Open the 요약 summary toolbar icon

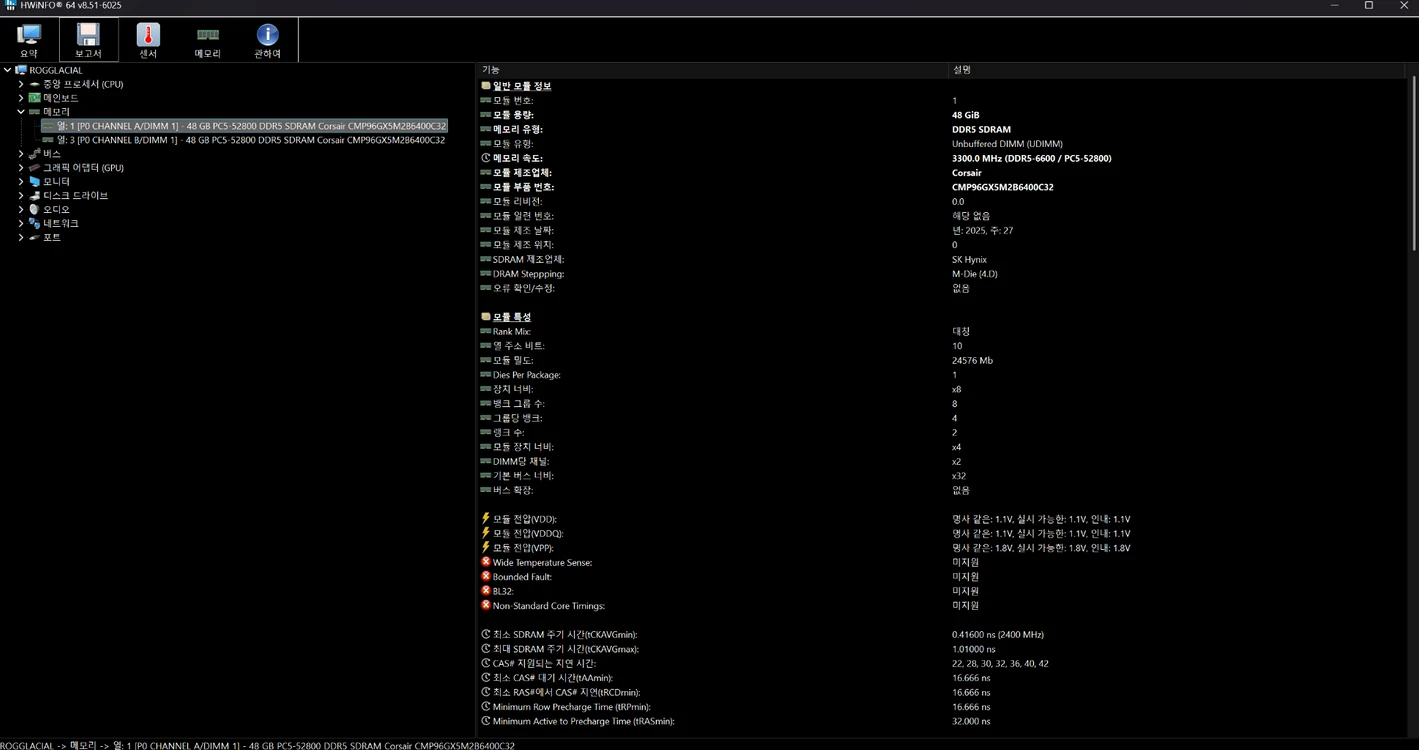[x=29, y=40]
